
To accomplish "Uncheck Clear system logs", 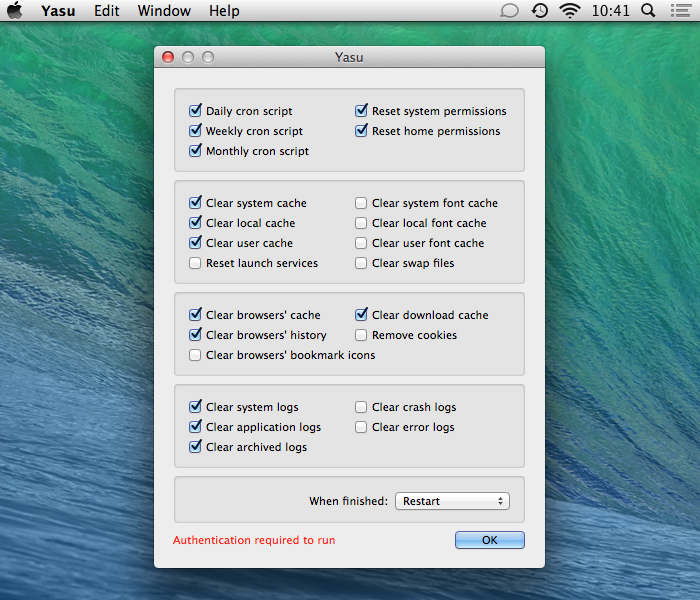I will click(x=195, y=407).
